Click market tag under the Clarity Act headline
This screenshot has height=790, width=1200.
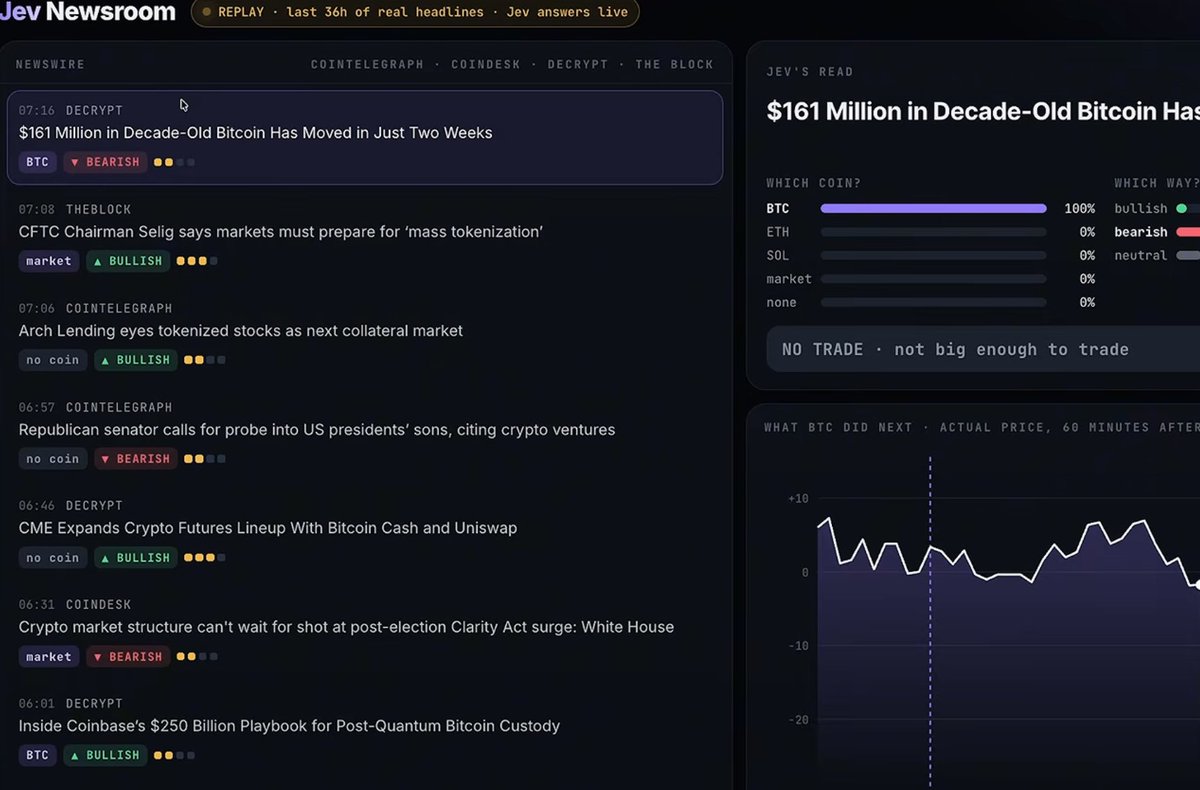point(49,657)
